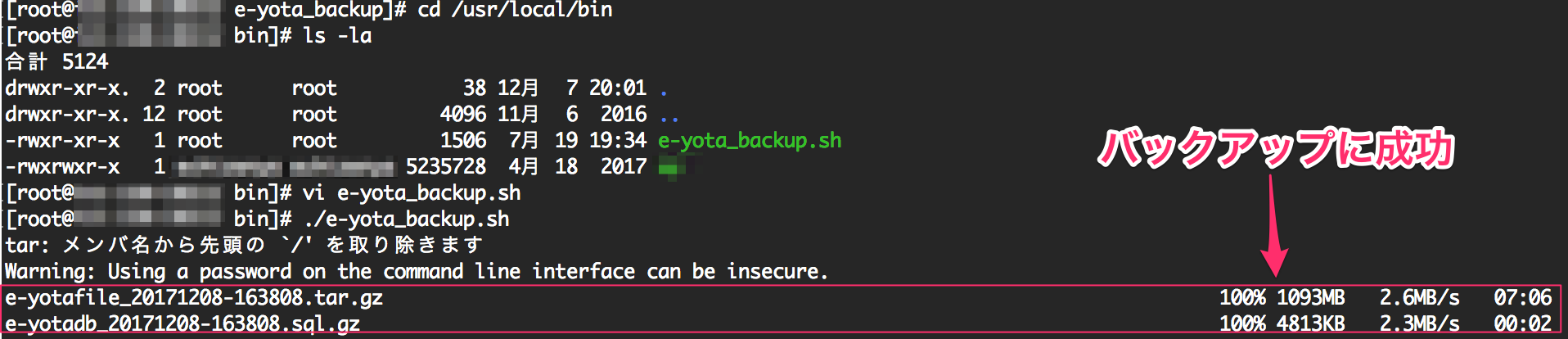Click the './e-yota_backup.sh' execution command

[406, 219]
